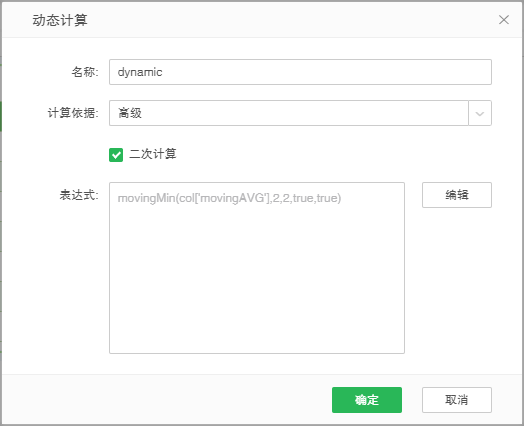This screenshot has height=426, width=524.
Task: Place cursor after the text dynamic
Action: (163, 72)
